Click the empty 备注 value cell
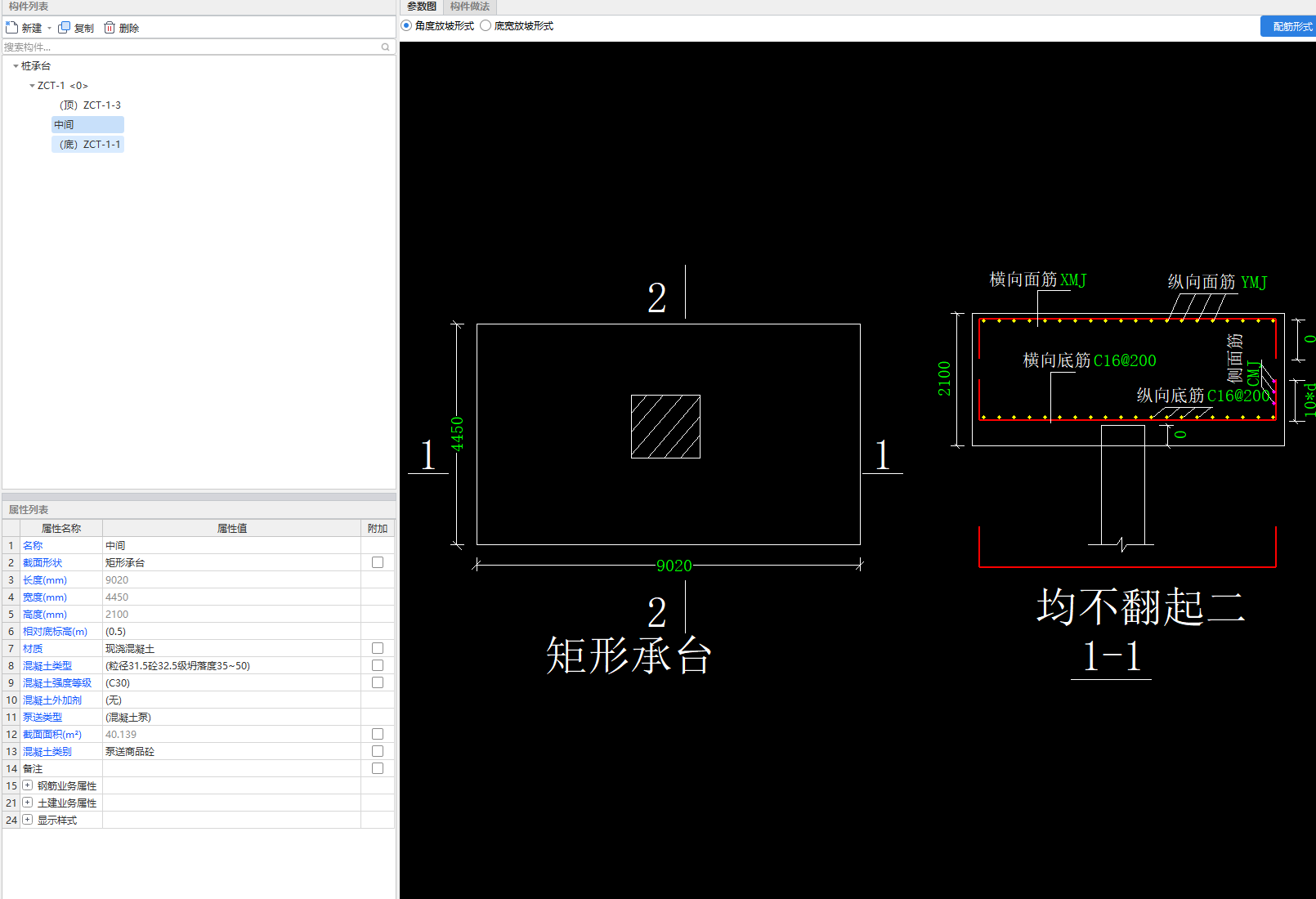Viewport: 1316px width, 899px height. coord(231,768)
